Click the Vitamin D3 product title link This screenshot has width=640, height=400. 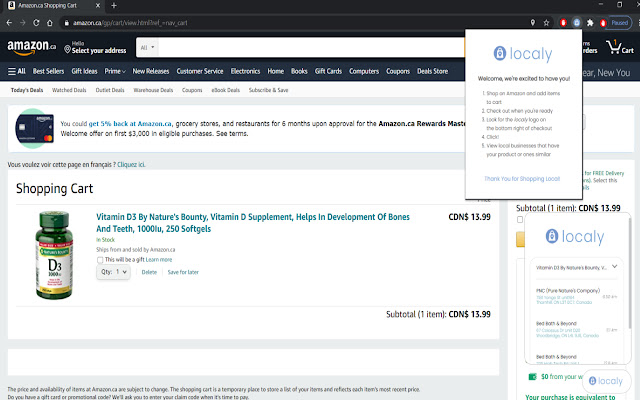[x=253, y=223]
